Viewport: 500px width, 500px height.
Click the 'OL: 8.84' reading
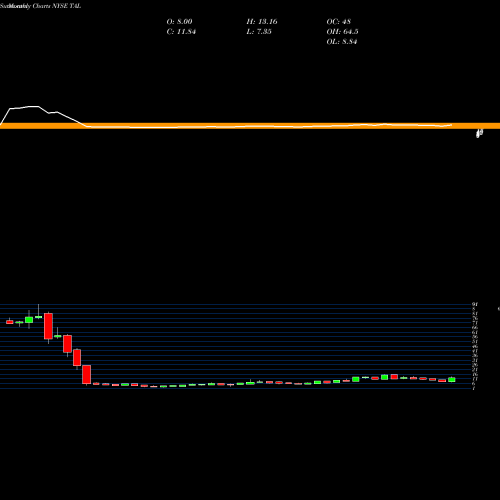point(342,41)
